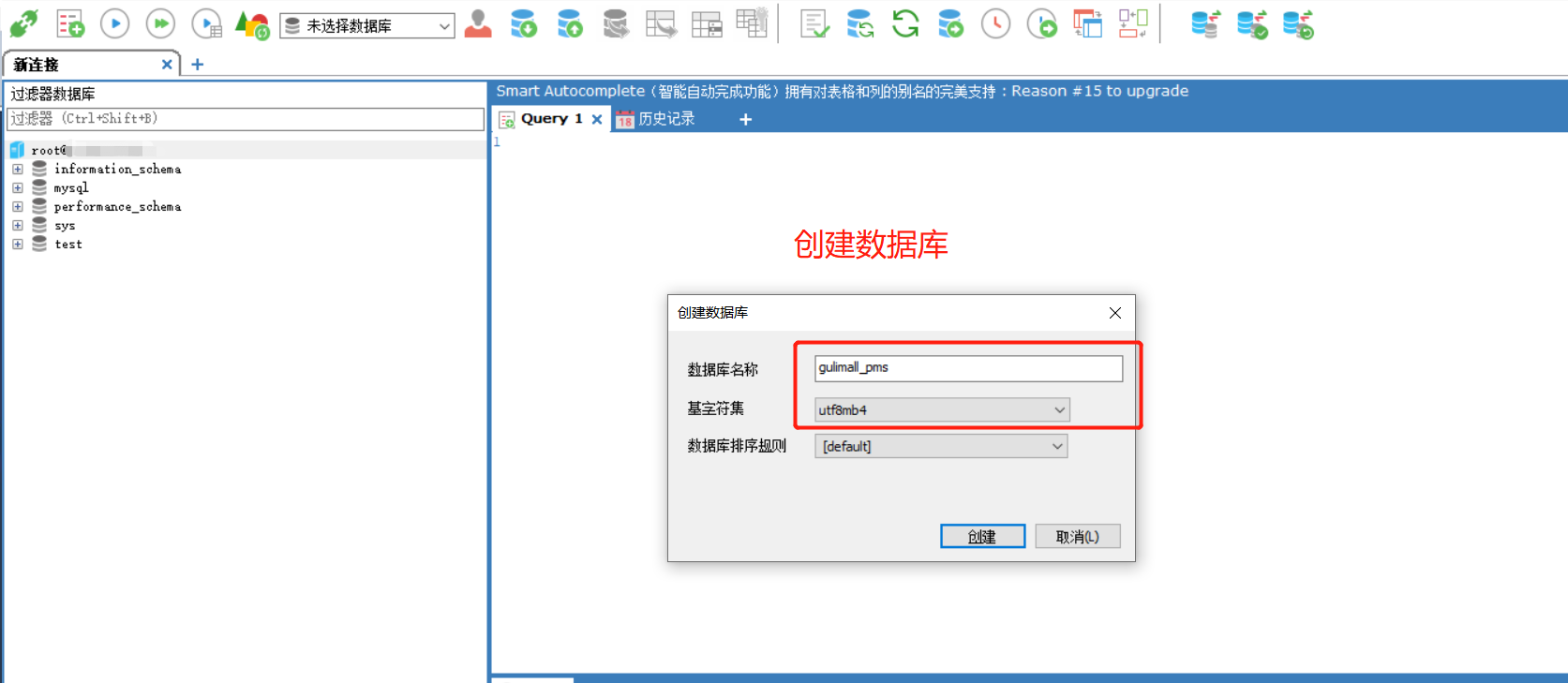The height and width of the screenshot is (683, 1568).
Task: Click blue database with green restore icon
Action: (1298, 24)
